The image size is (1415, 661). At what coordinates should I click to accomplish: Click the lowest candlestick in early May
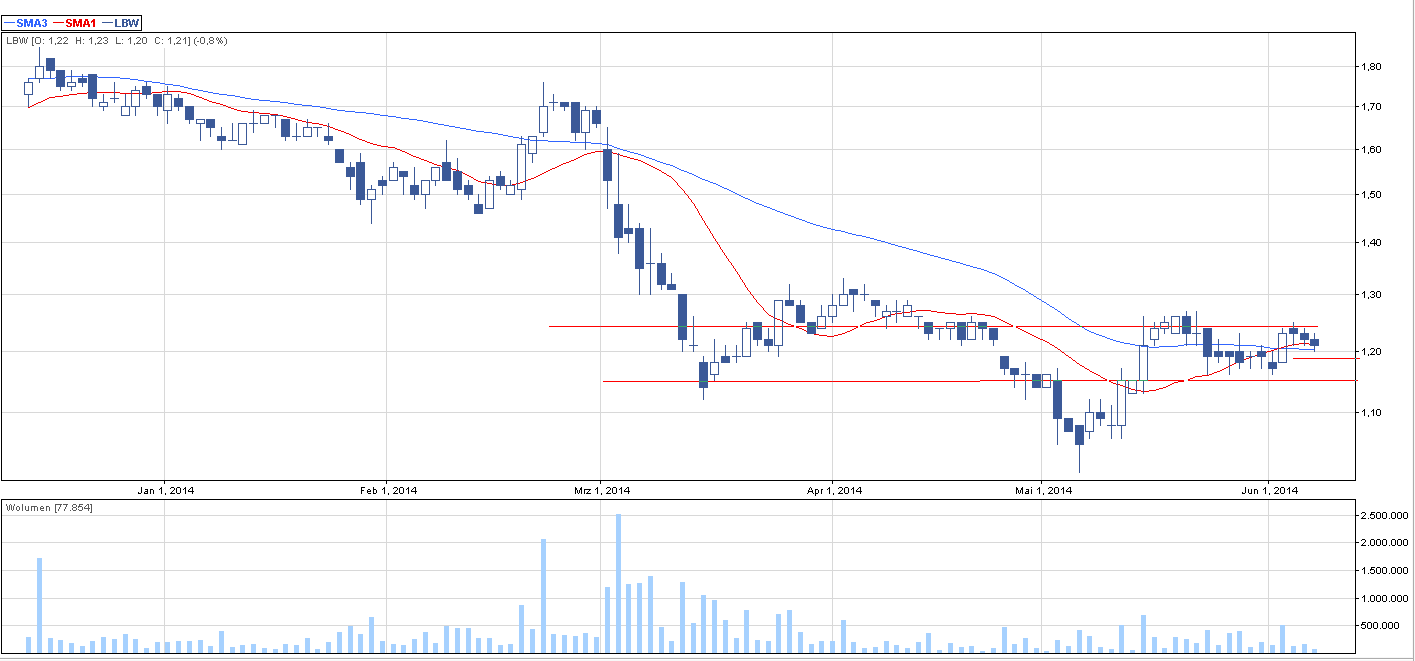pyautogui.click(x=1079, y=435)
